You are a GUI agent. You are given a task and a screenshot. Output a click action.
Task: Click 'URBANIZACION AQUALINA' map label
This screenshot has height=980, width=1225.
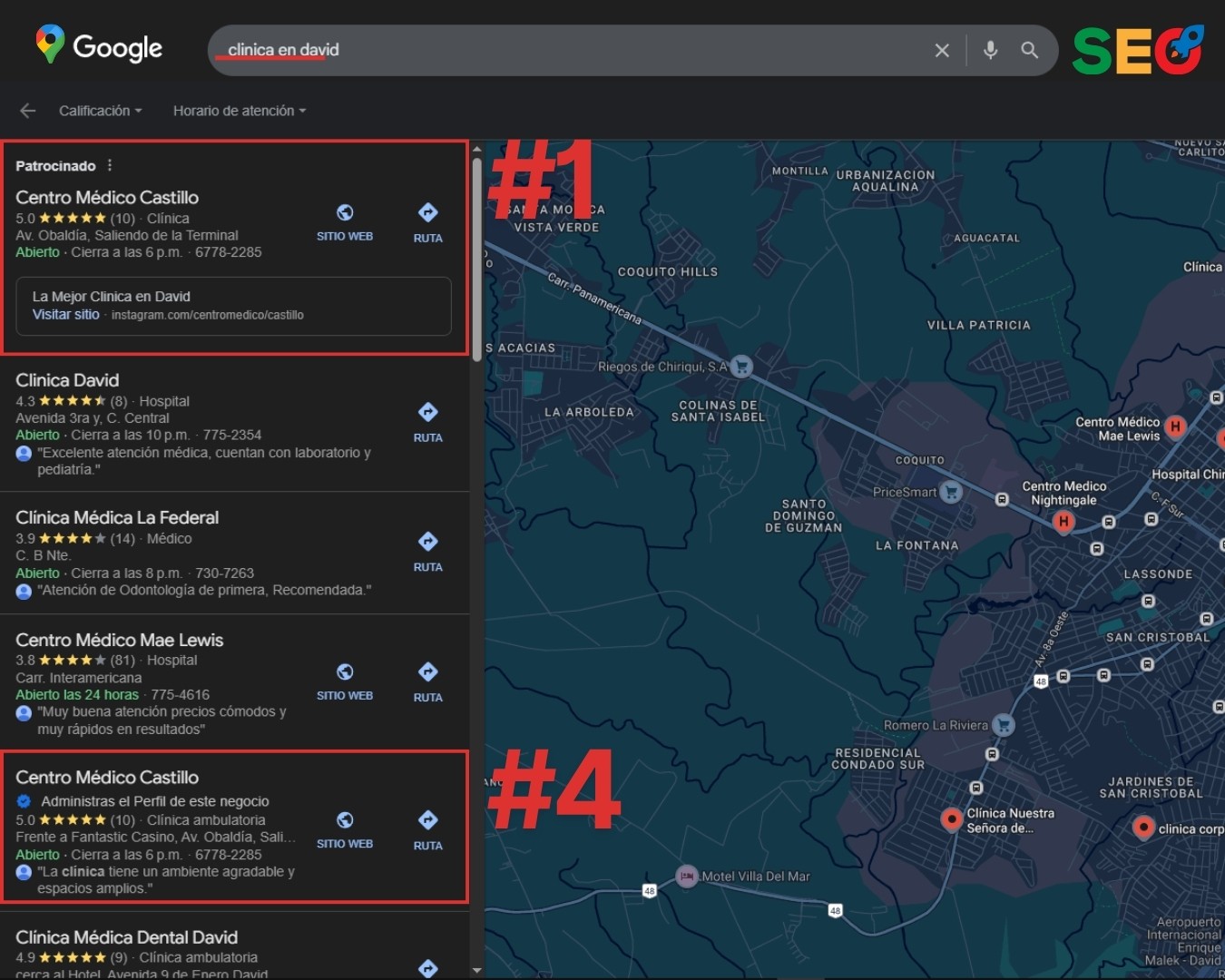click(x=886, y=181)
